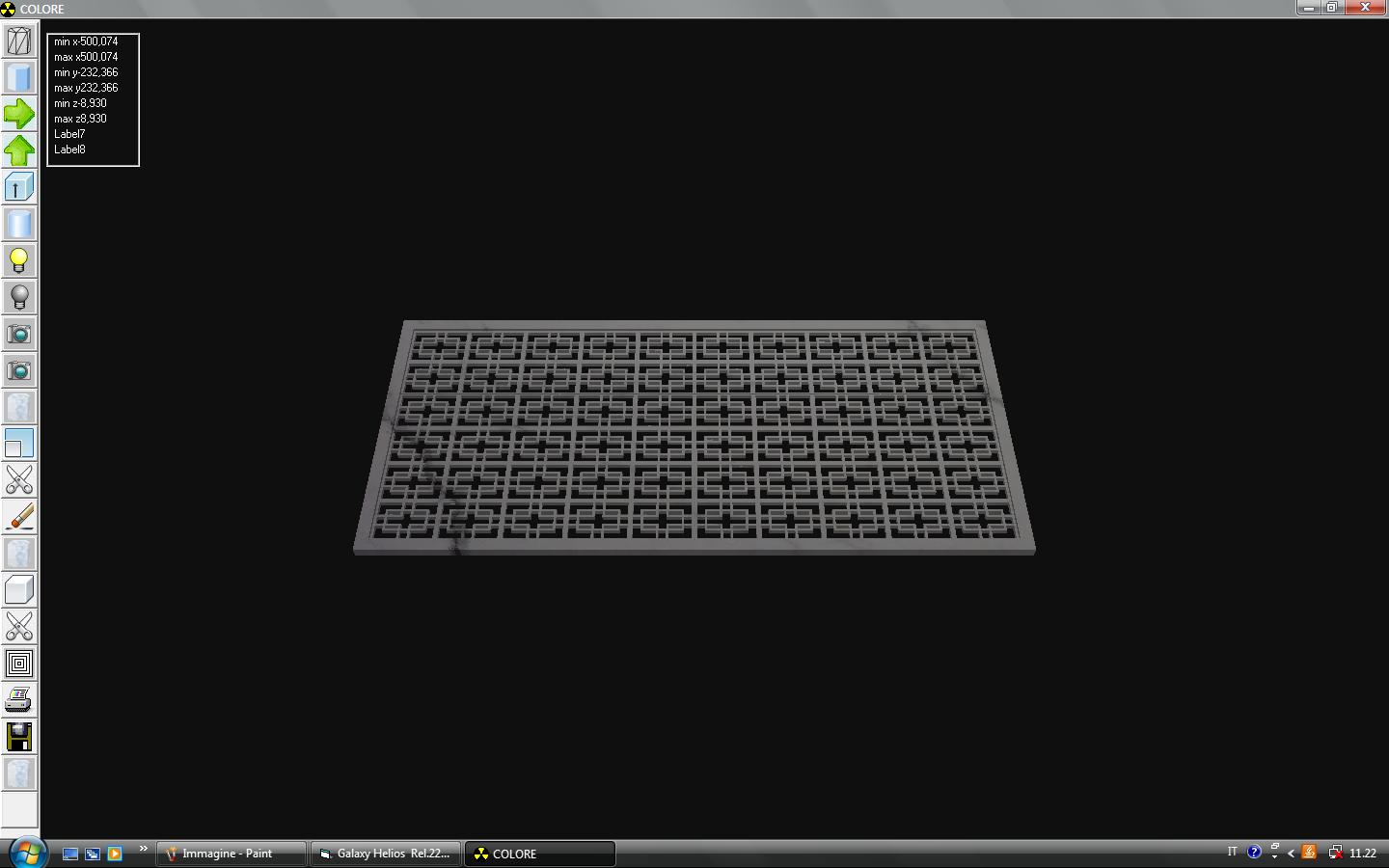Image resolution: width=1389 pixels, height=868 pixels.
Task: Click the faded texture icon below the cameras
Action: 19,407
